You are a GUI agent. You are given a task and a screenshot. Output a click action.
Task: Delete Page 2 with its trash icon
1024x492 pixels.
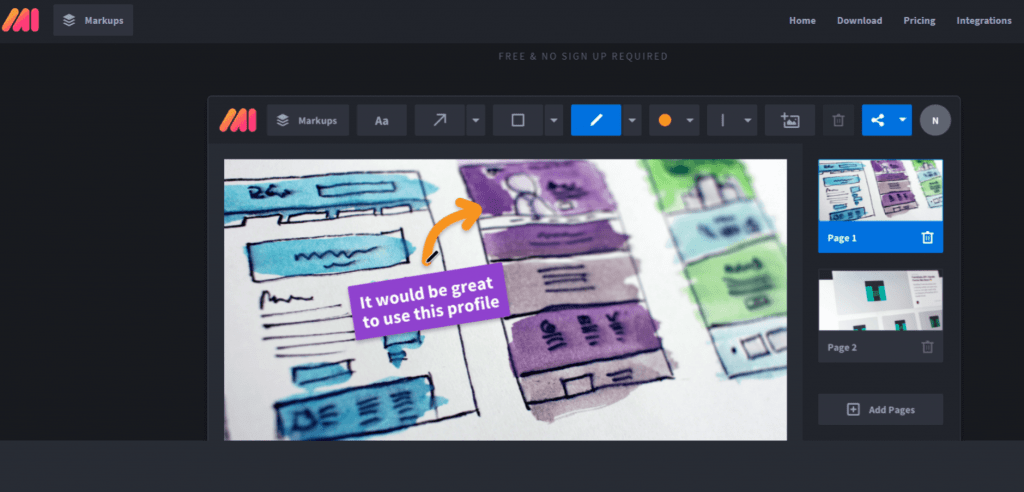pyautogui.click(x=927, y=347)
